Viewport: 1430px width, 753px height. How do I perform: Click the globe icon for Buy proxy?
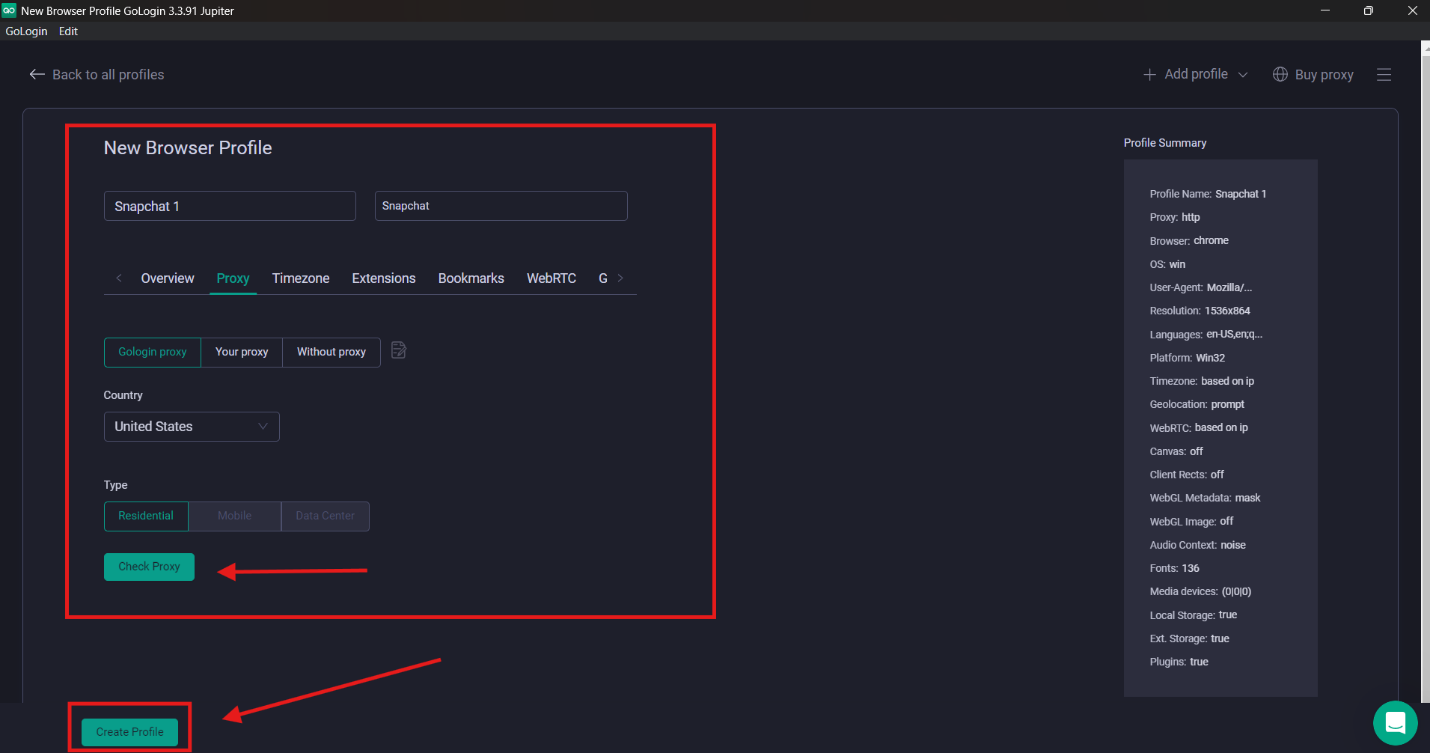[x=1280, y=75]
